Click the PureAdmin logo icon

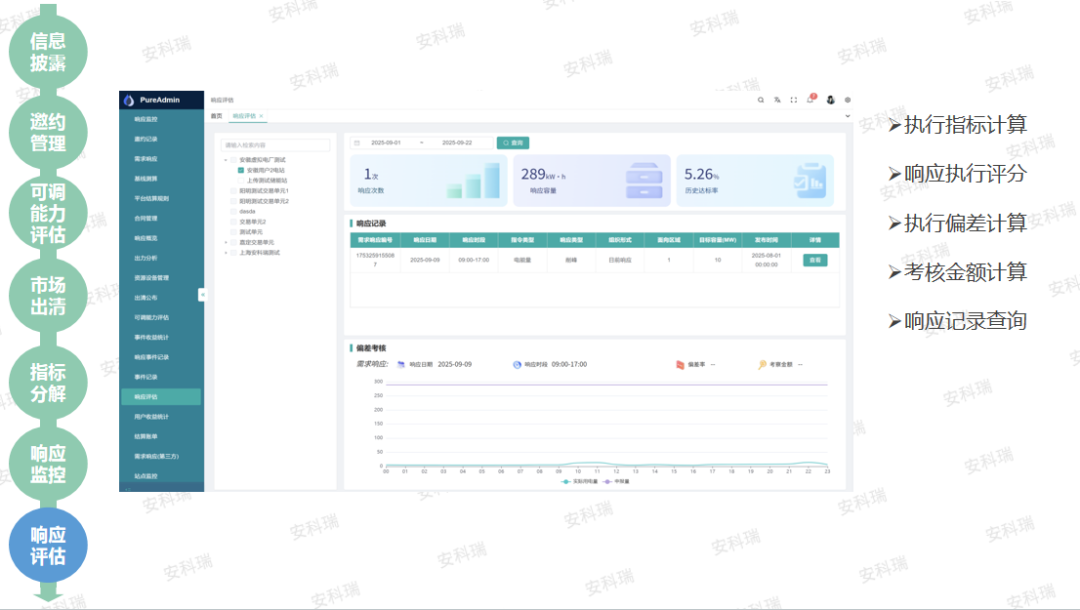(x=129, y=100)
